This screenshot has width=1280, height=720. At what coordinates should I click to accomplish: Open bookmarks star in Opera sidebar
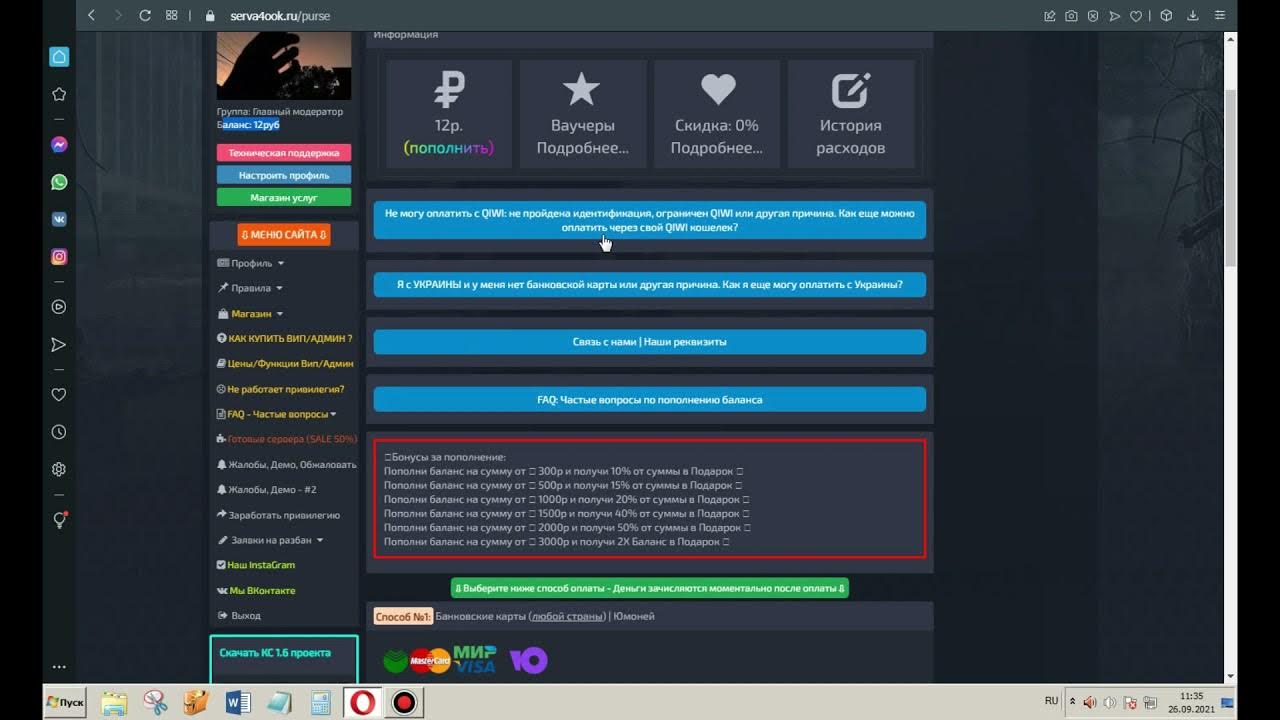tap(59, 94)
